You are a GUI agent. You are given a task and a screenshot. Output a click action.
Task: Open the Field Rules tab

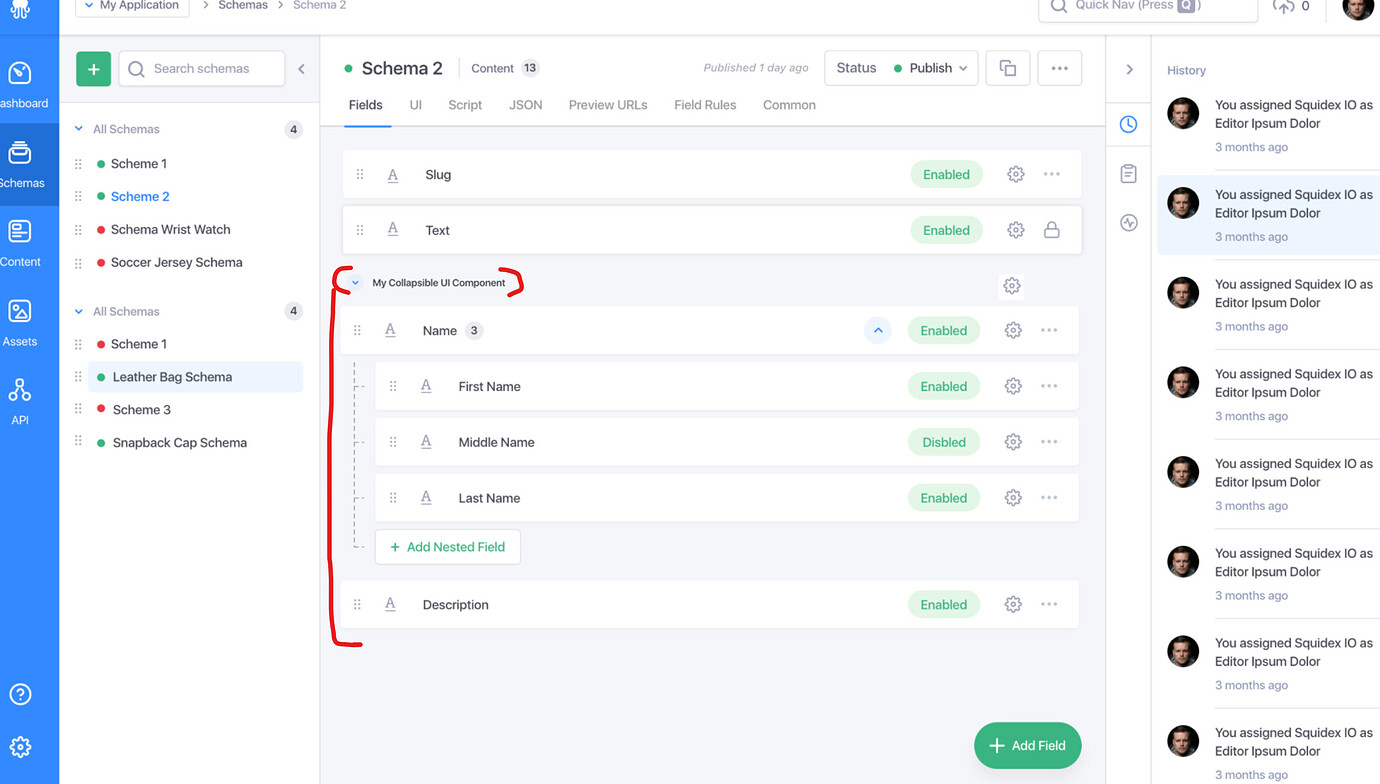(x=705, y=104)
